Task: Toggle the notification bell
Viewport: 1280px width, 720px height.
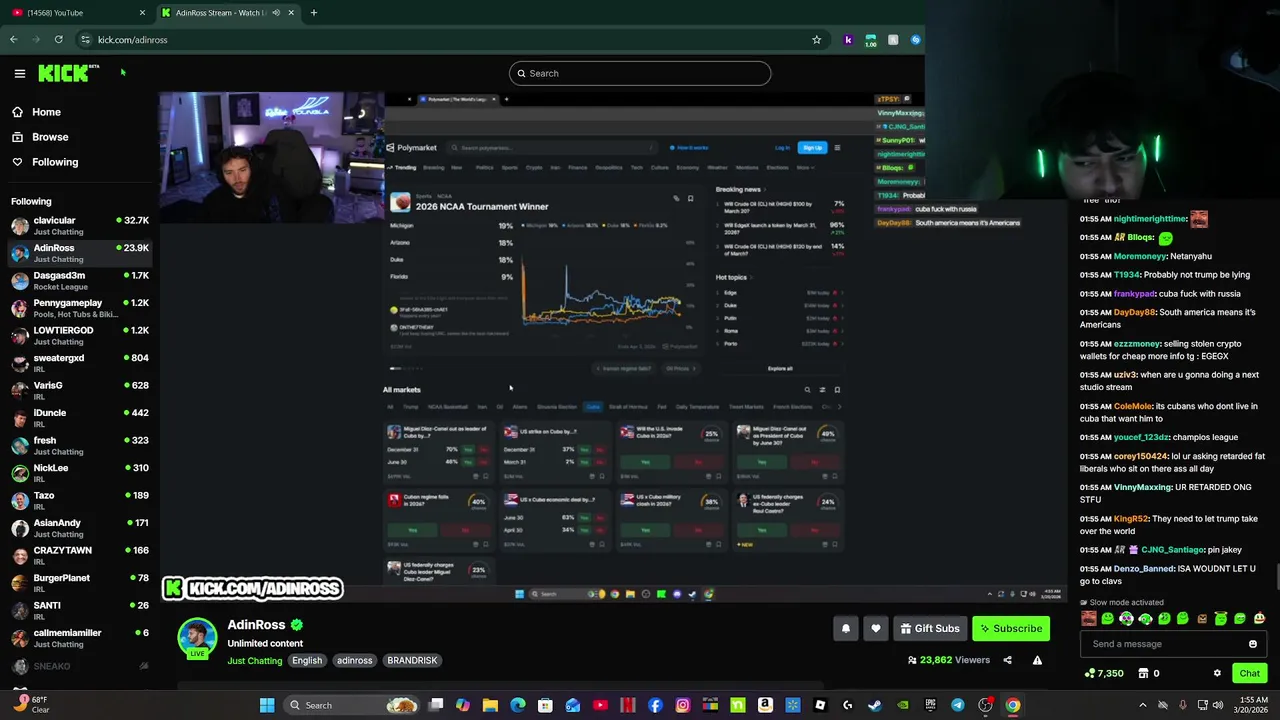Action: click(846, 628)
